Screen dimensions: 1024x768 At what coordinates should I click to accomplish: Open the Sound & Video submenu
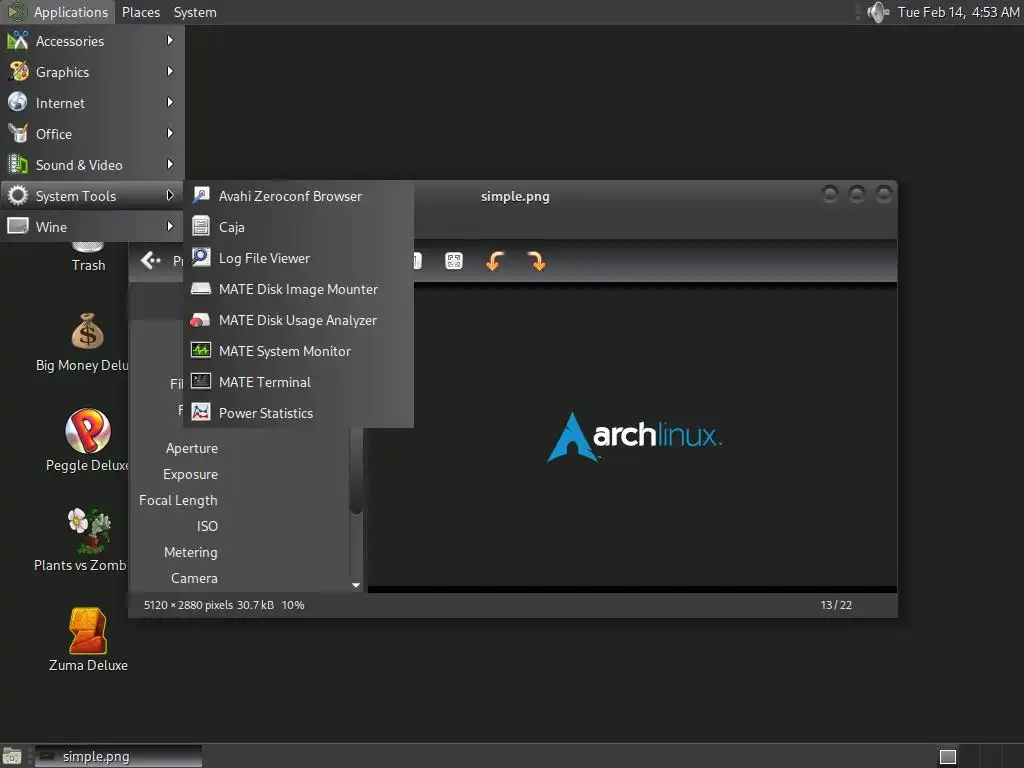point(92,165)
